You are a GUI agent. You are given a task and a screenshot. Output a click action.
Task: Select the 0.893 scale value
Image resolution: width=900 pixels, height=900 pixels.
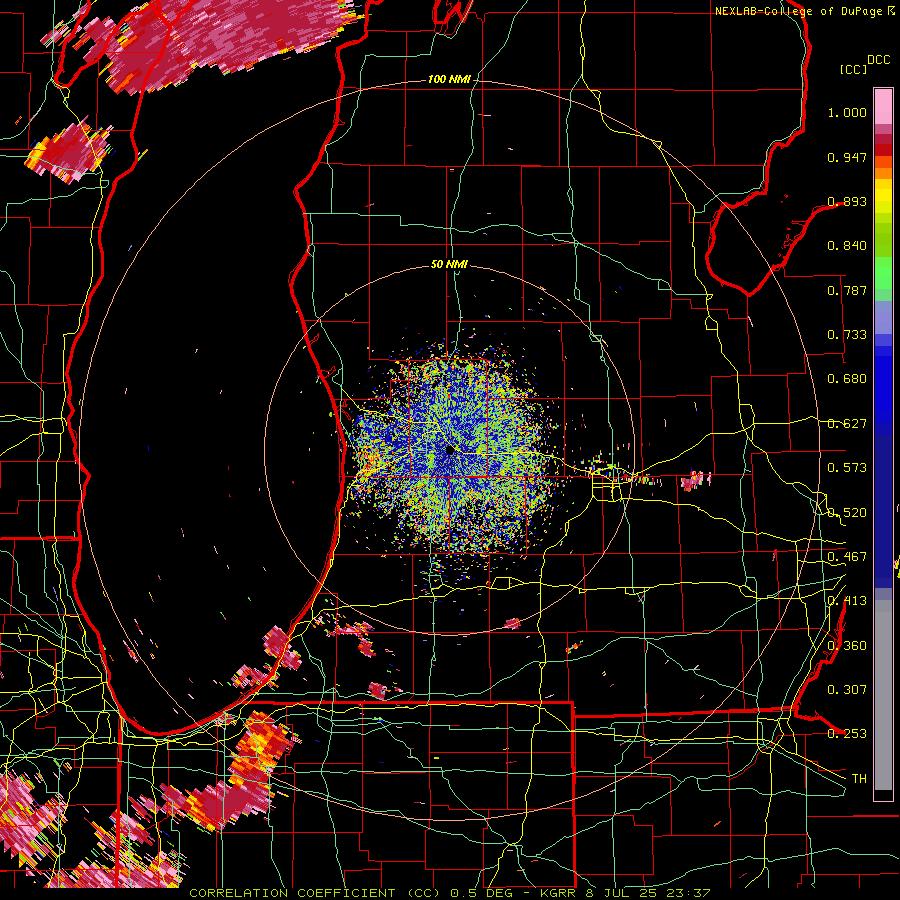847,201
